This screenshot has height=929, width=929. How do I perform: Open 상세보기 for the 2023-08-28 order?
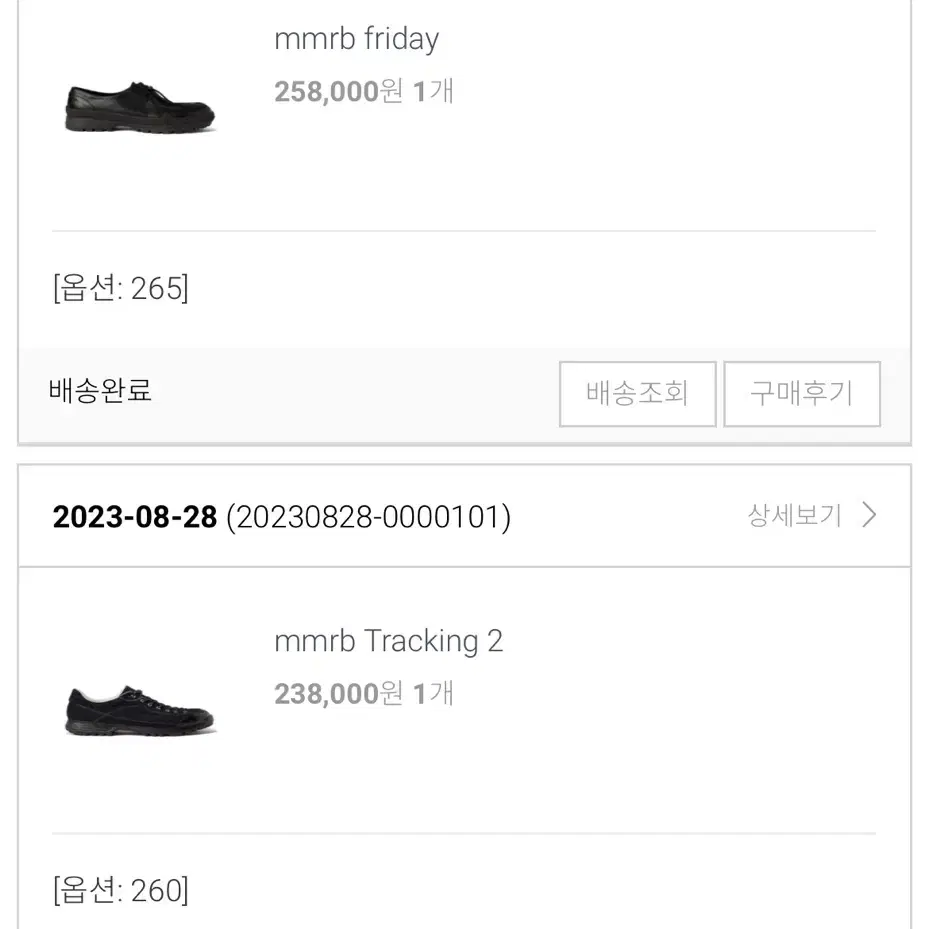[x=795, y=515]
